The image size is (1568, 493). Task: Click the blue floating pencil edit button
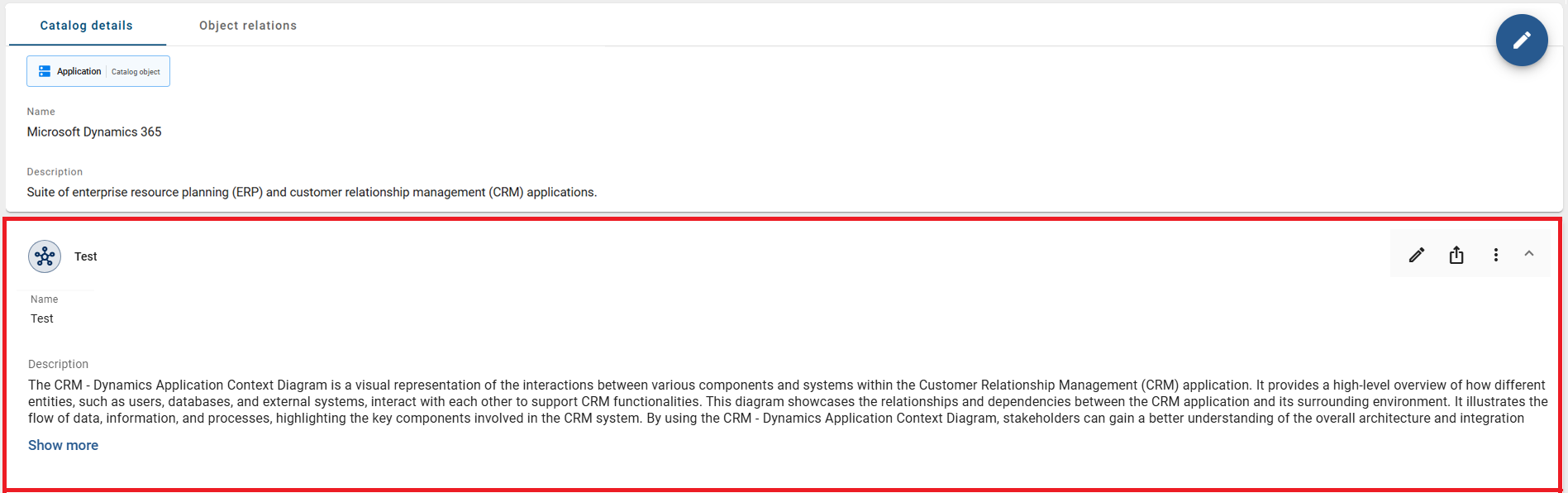(x=1521, y=40)
